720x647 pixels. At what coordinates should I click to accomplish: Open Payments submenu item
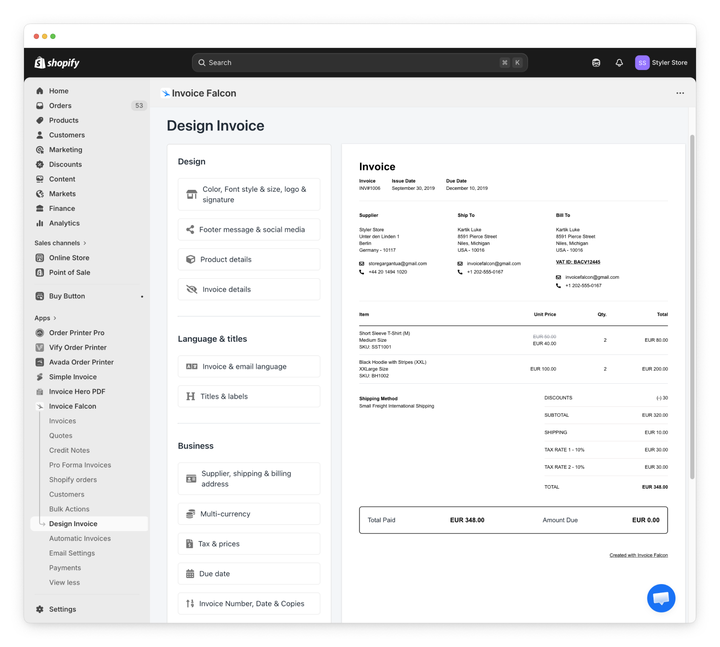click(x=65, y=568)
